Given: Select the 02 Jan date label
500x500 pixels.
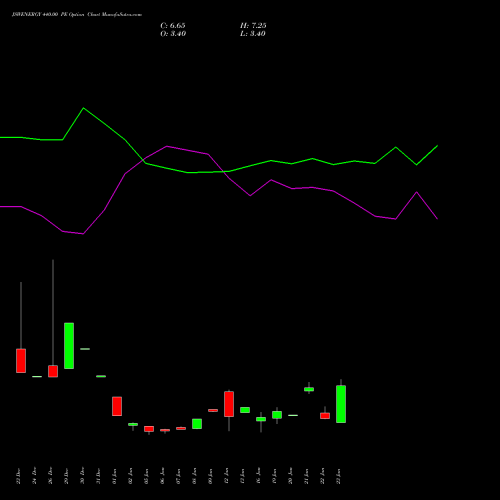Looking at the screenshot, I should [x=130, y=476].
